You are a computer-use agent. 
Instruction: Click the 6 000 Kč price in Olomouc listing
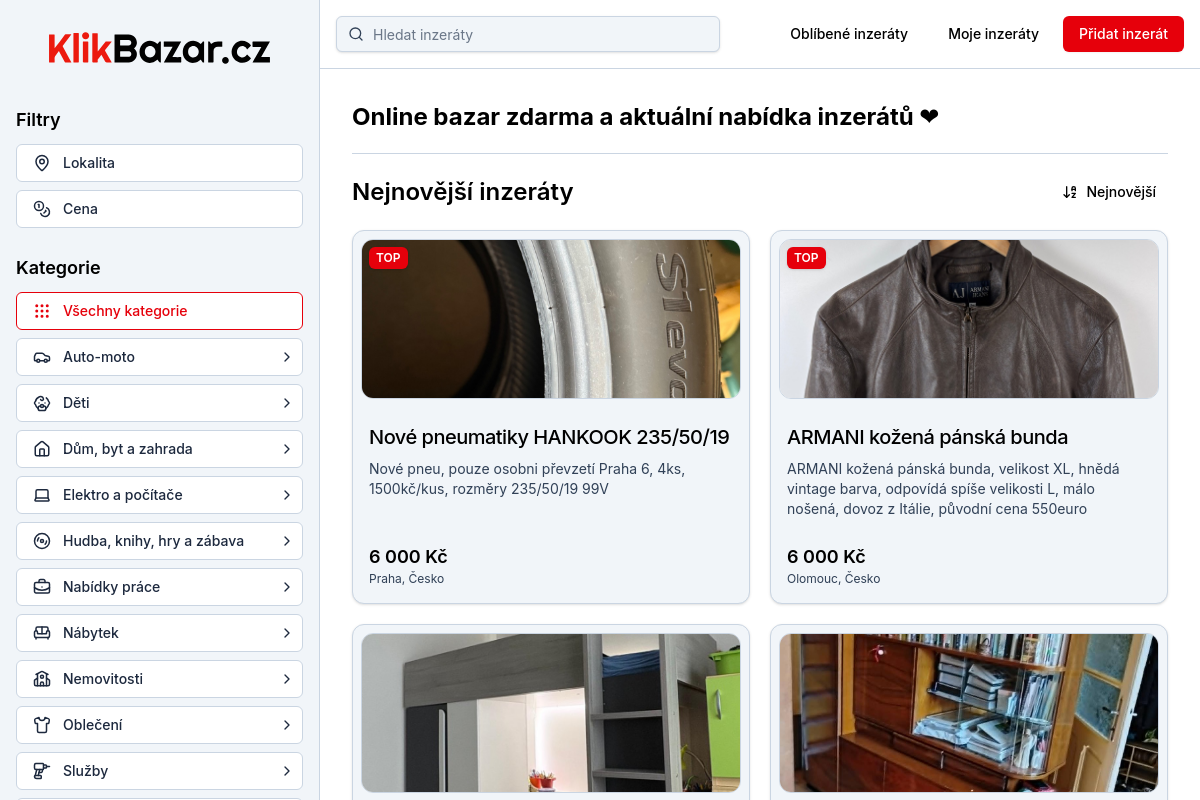(826, 557)
